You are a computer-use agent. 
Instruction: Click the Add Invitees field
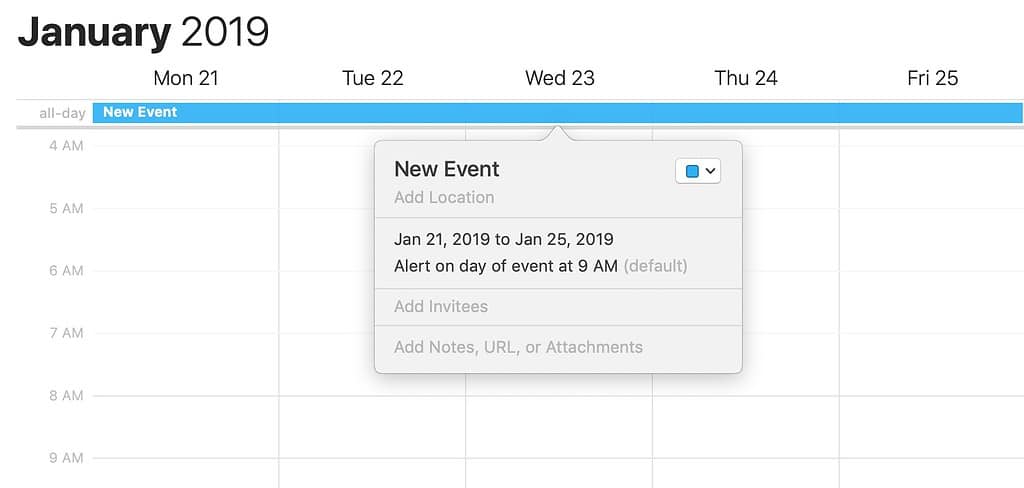pyautogui.click(x=441, y=306)
